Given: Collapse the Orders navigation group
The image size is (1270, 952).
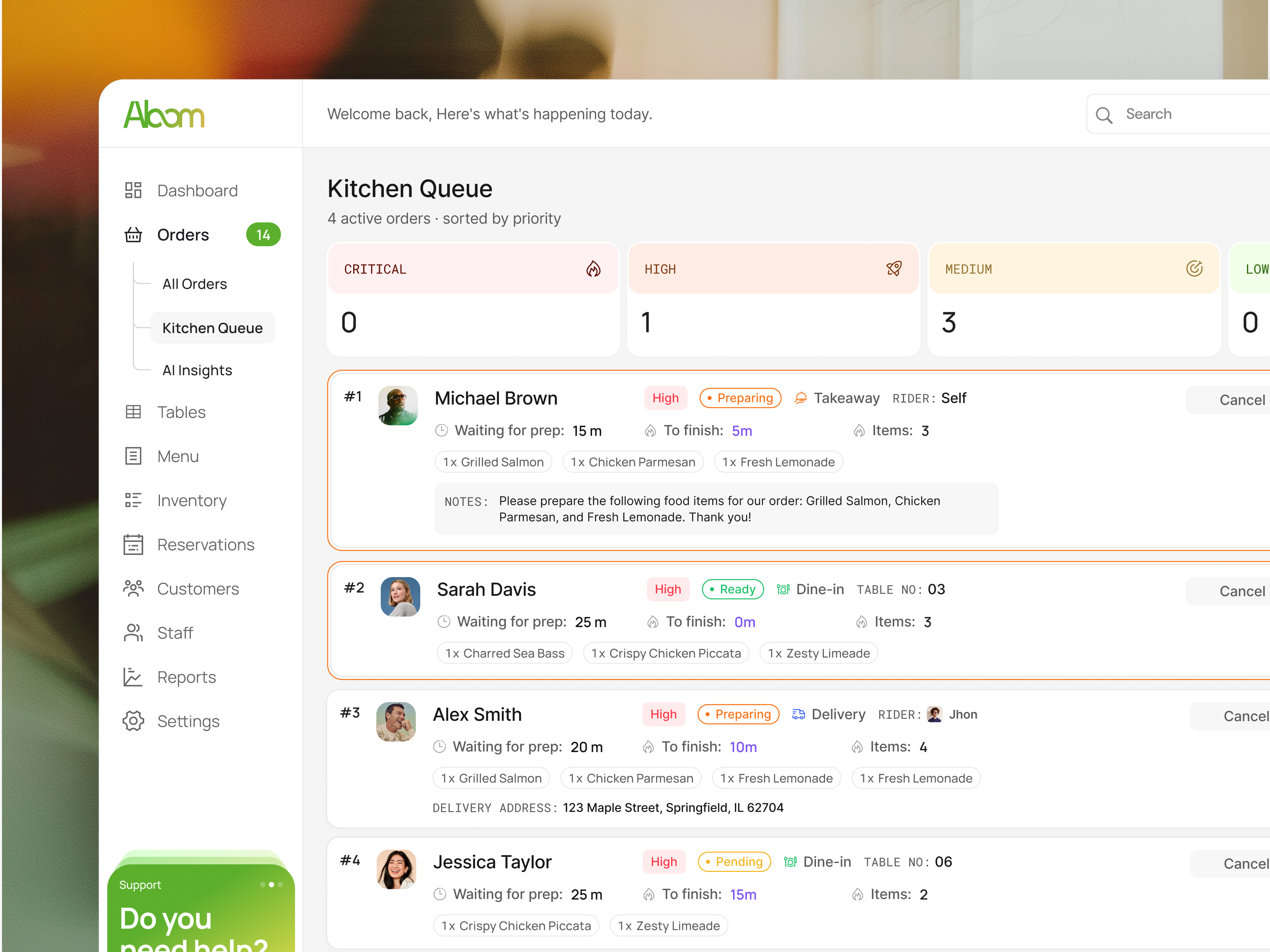Looking at the screenshot, I should tap(183, 235).
